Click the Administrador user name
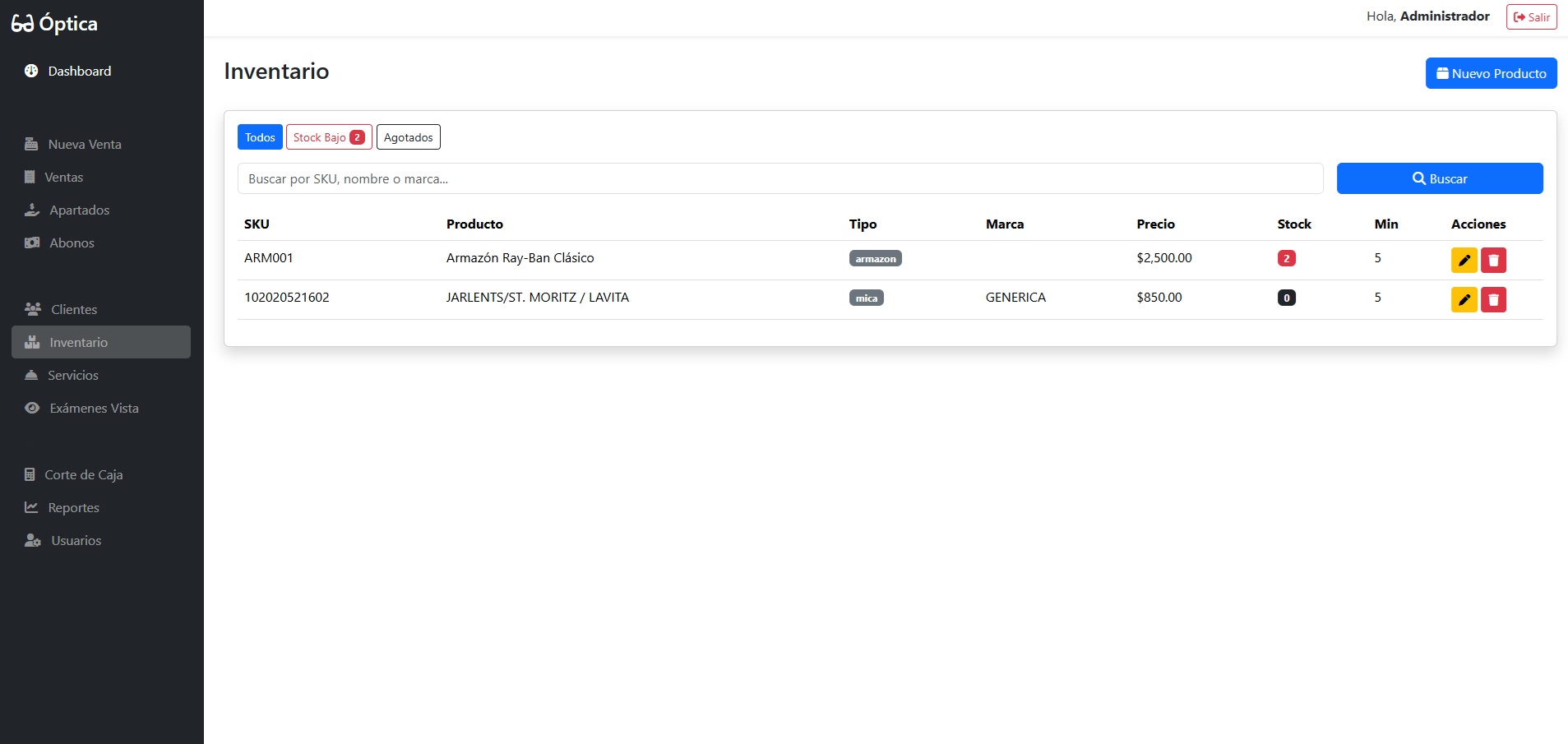The image size is (1568, 744). (1445, 16)
